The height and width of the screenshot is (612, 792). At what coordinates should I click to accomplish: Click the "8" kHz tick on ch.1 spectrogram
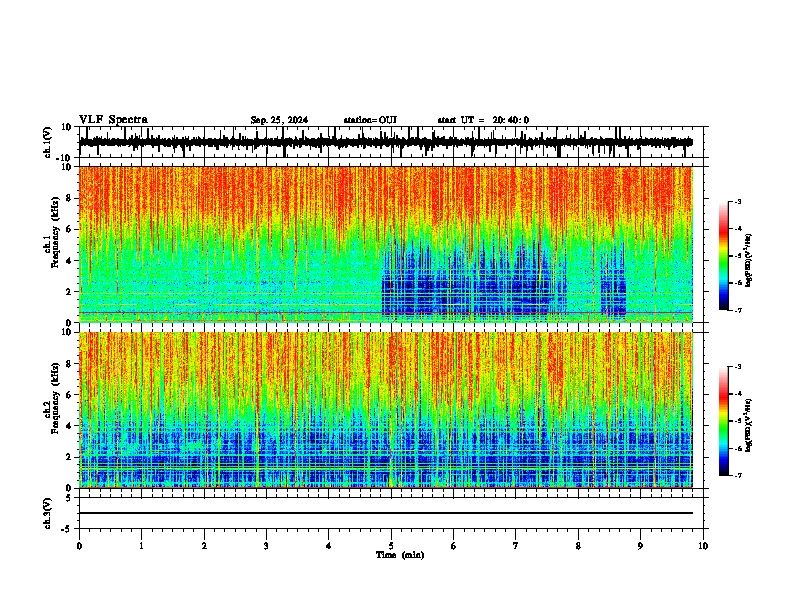click(x=70, y=198)
